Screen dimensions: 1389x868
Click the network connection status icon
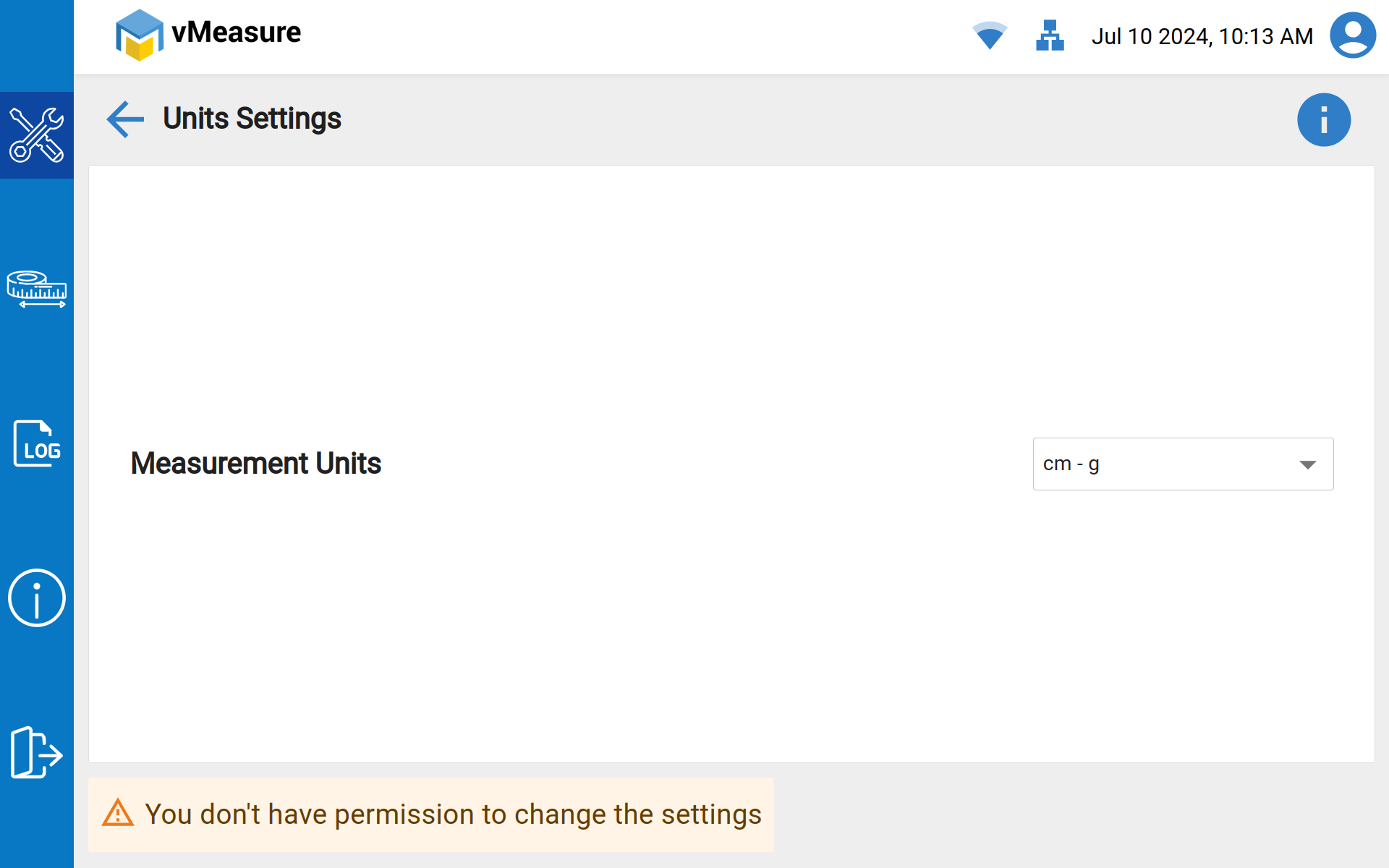[1050, 35]
